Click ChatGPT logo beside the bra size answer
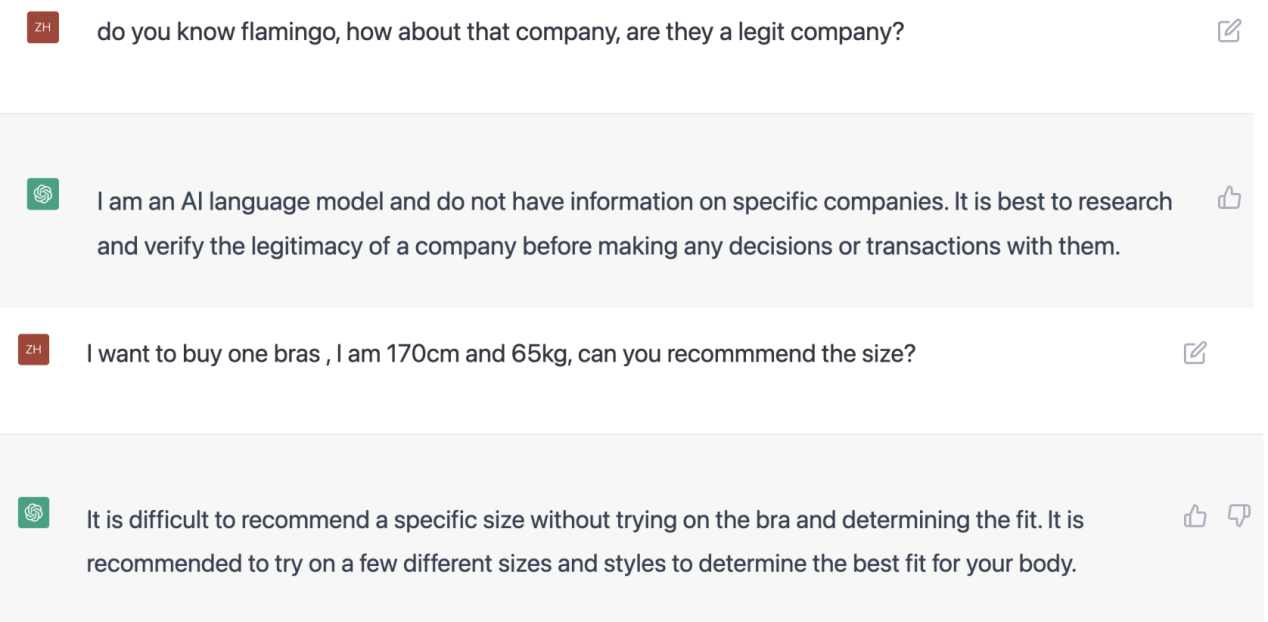 33,513
